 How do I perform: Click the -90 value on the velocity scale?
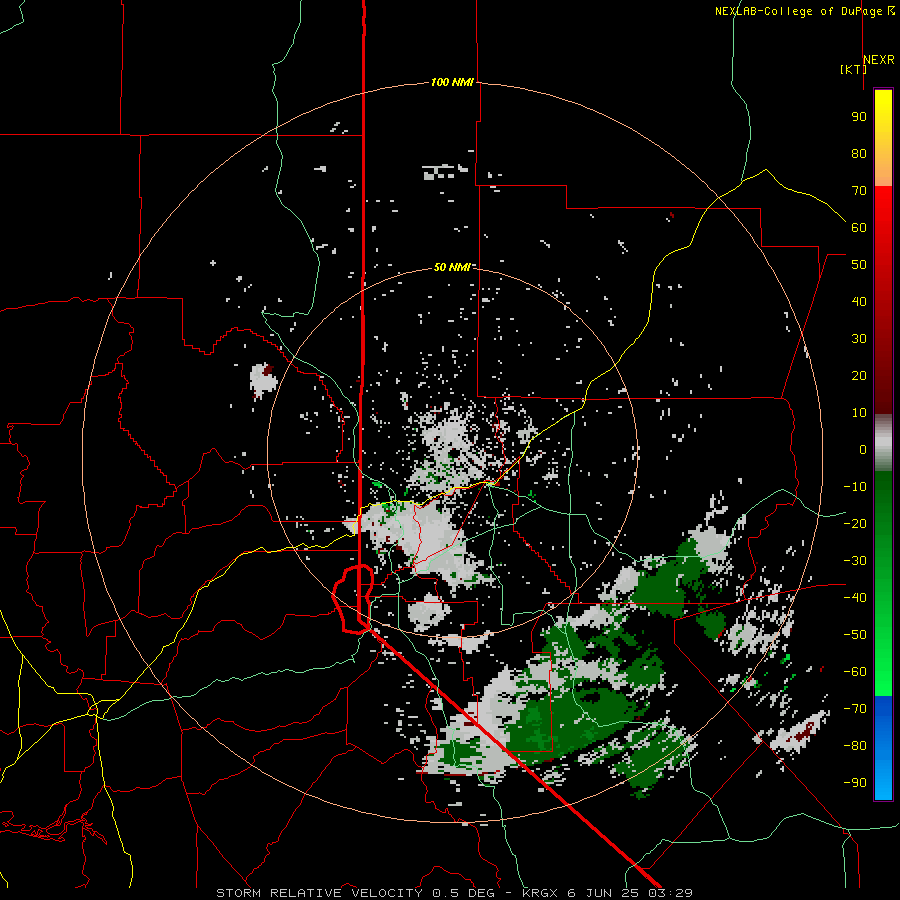coord(855,782)
